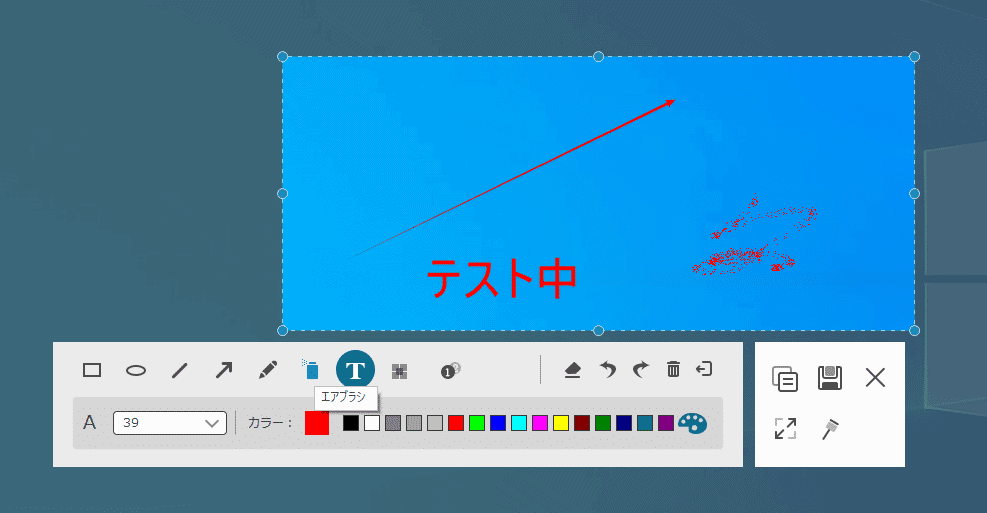This screenshot has width=987, height=513.
Task: Activate the airbrush spray tool
Action: (311, 369)
